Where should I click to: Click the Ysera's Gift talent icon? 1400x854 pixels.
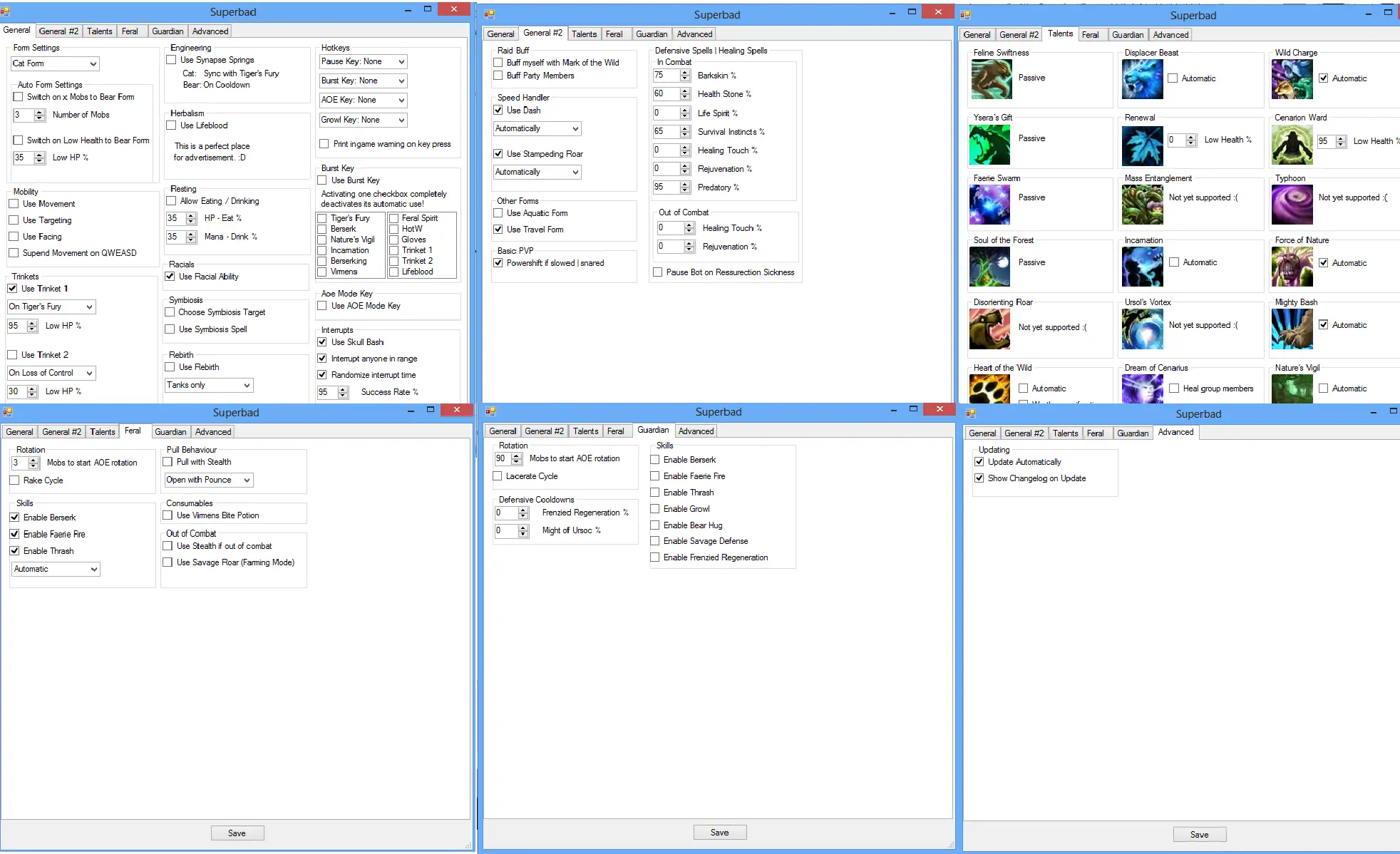(990, 145)
